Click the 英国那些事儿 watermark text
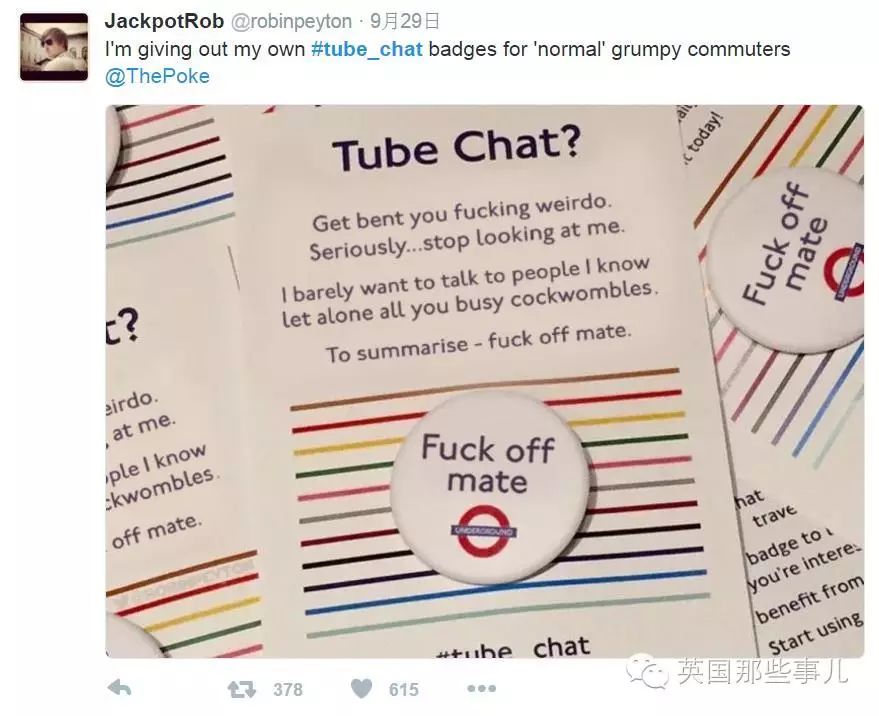The height and width of the screenshot is (716, 879). coord(762,671)
